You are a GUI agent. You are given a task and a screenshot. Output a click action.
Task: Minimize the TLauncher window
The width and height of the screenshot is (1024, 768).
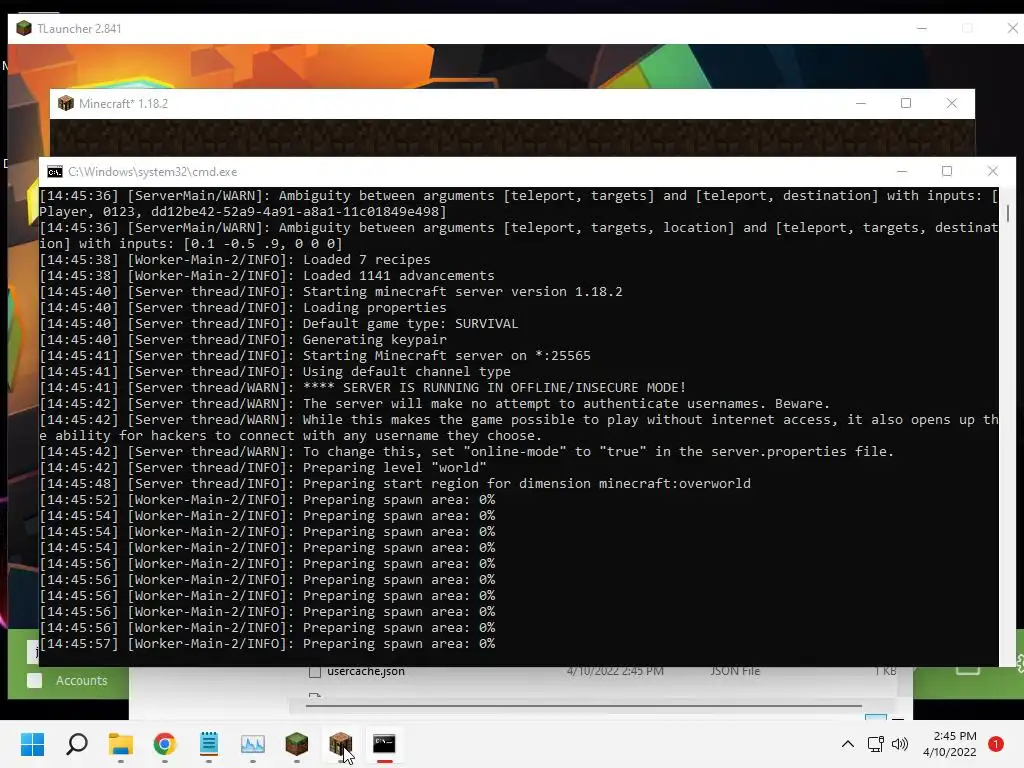(921, 28)
